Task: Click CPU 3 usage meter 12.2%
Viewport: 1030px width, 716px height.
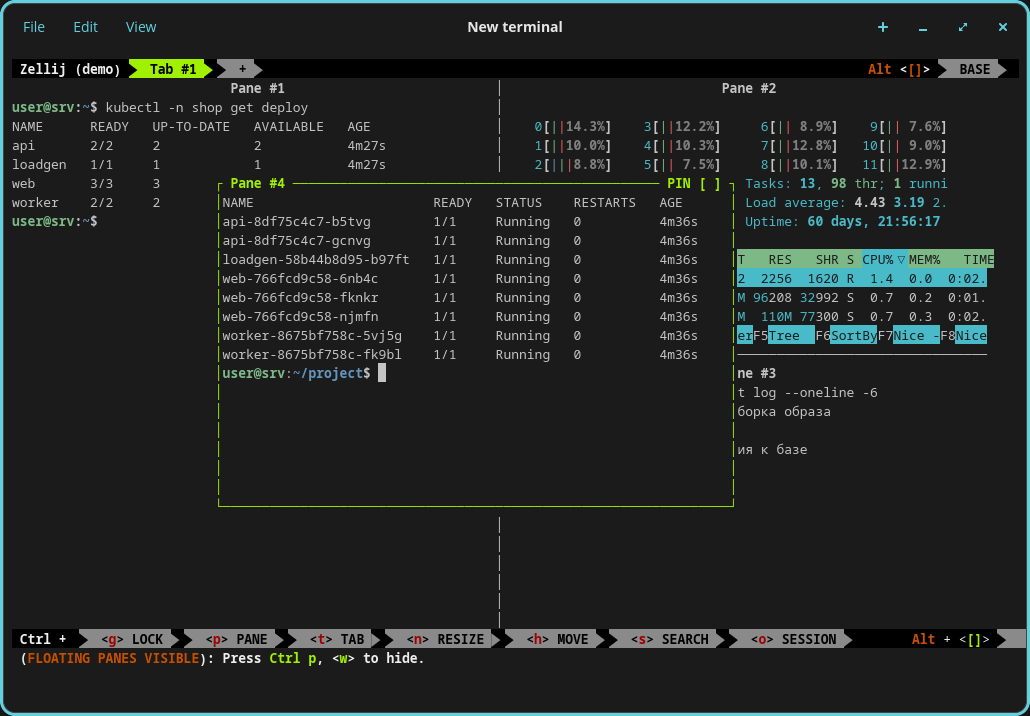Action: pos(682,126)
